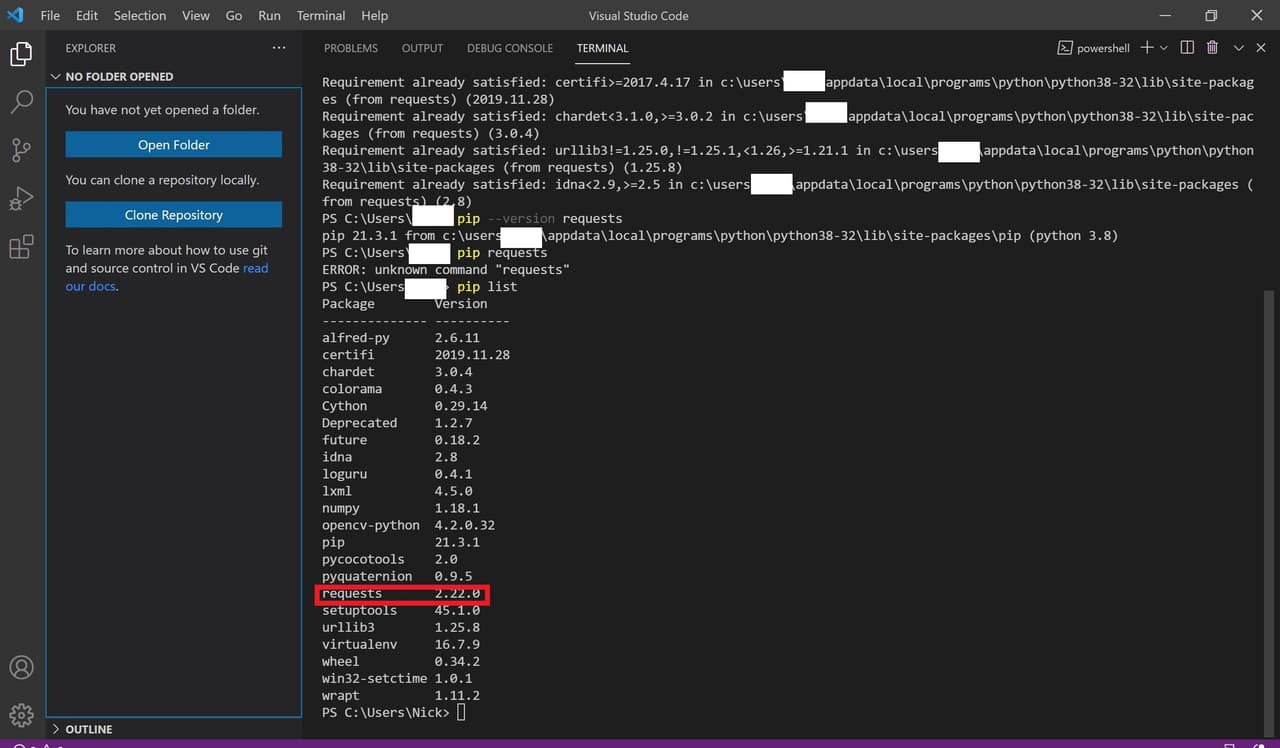1280x748 pixels.
Task: Switch to the Debug Console tab
Action: click(509, 48)
